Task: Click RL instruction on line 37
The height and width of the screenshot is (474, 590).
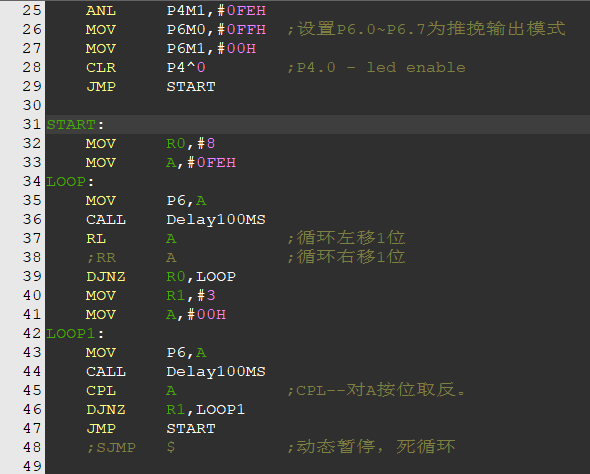Action: 96,239
